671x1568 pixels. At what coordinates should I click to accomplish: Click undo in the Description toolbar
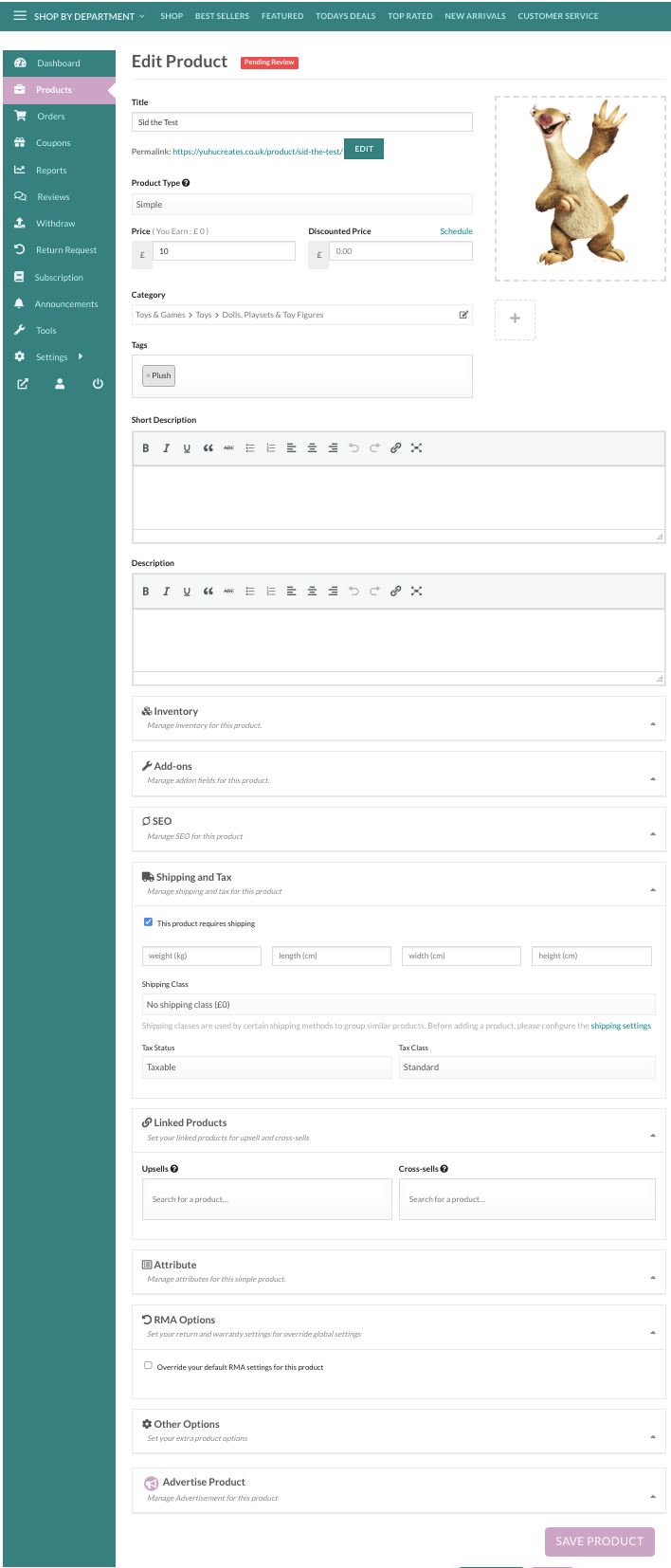click(354, 591)
